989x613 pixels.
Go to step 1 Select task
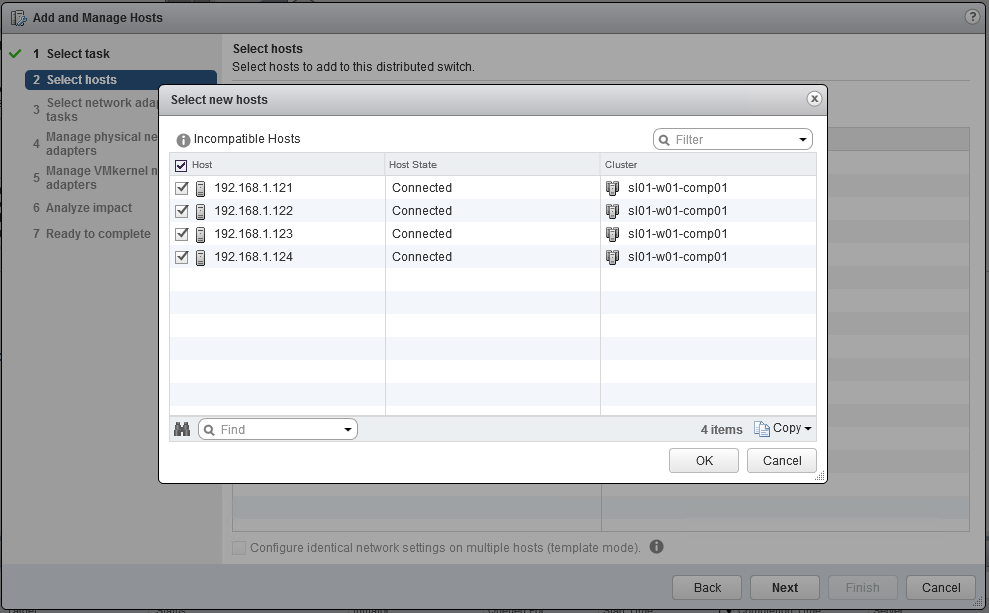coord(71,54)
